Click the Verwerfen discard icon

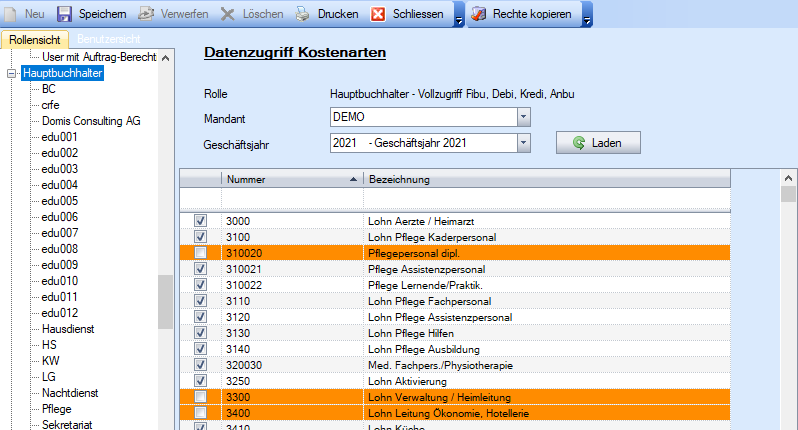146,14
